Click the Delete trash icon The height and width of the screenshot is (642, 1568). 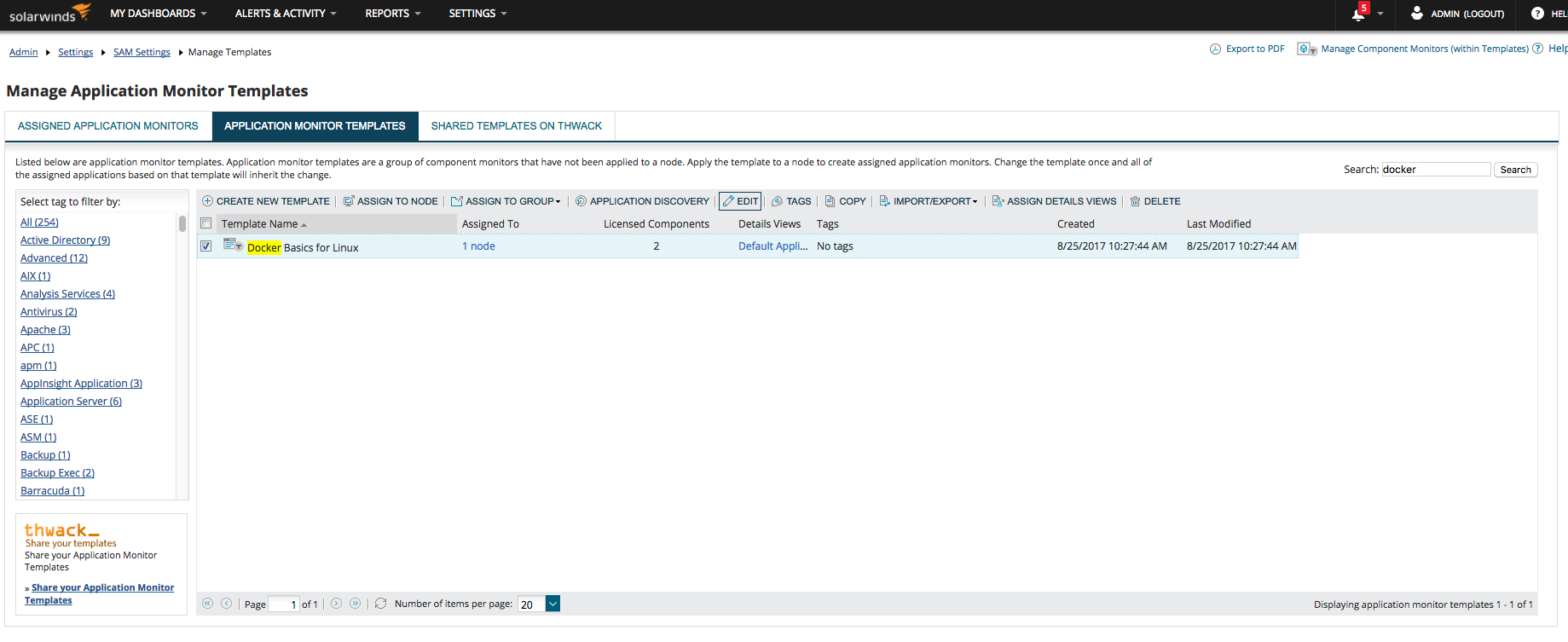pos(1135,201)
